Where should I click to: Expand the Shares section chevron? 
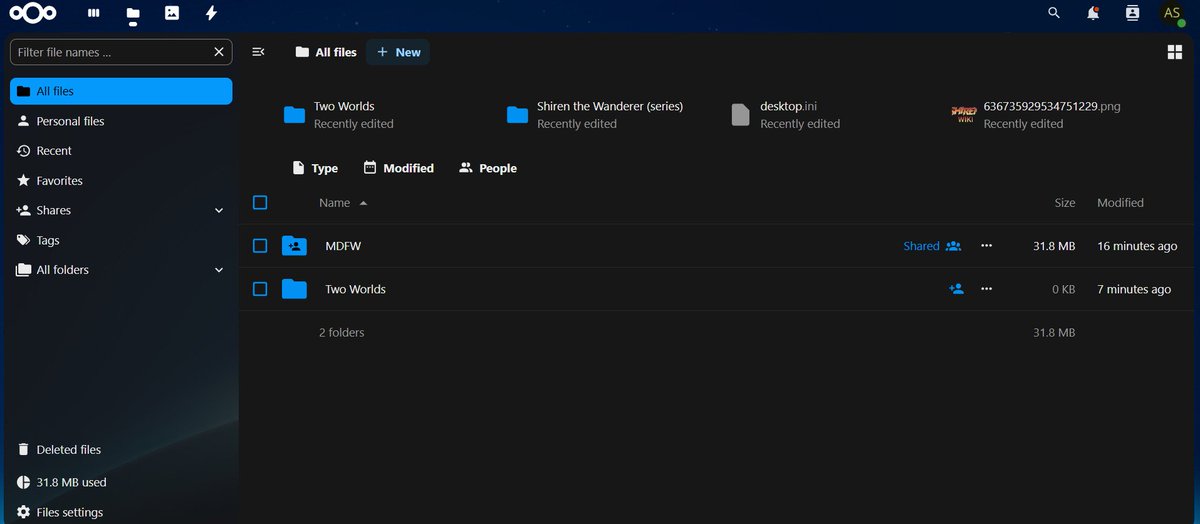click(219, 211)
